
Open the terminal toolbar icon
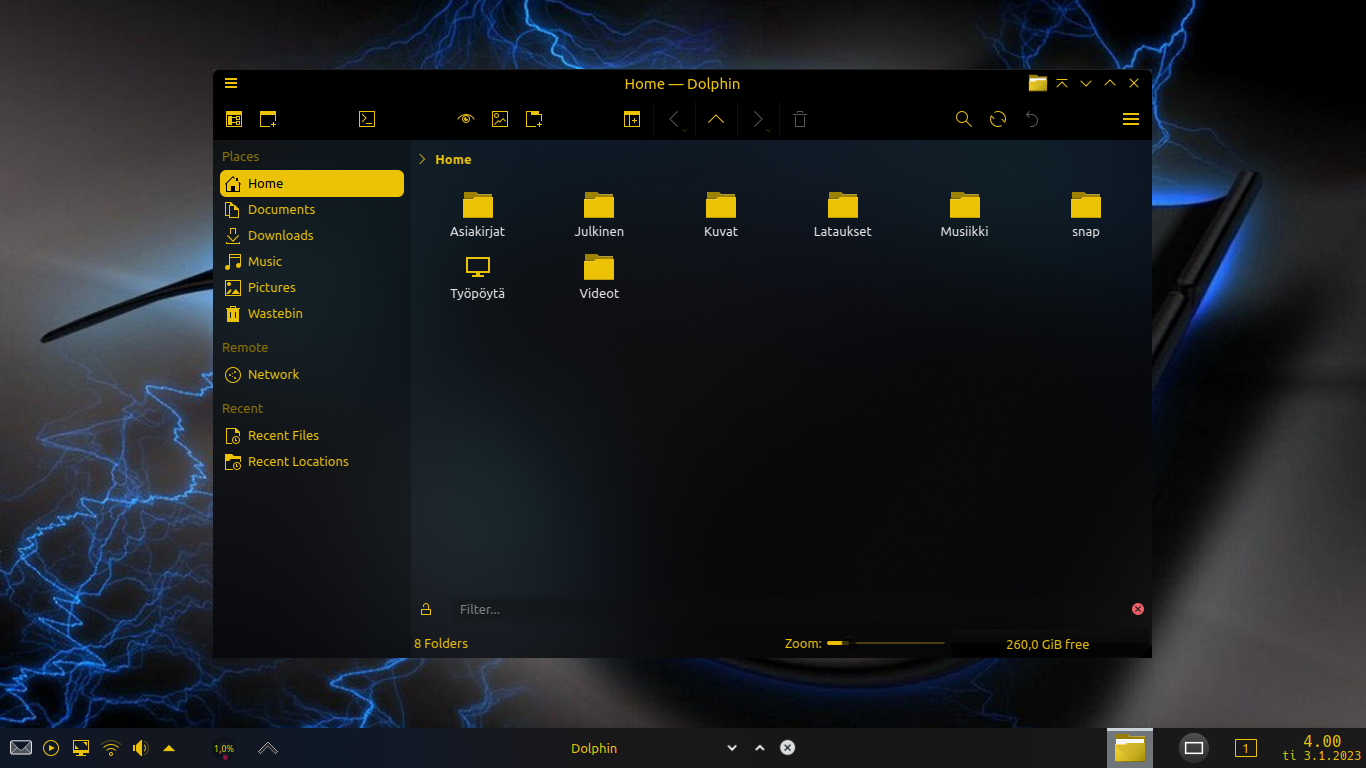point(367,119)
